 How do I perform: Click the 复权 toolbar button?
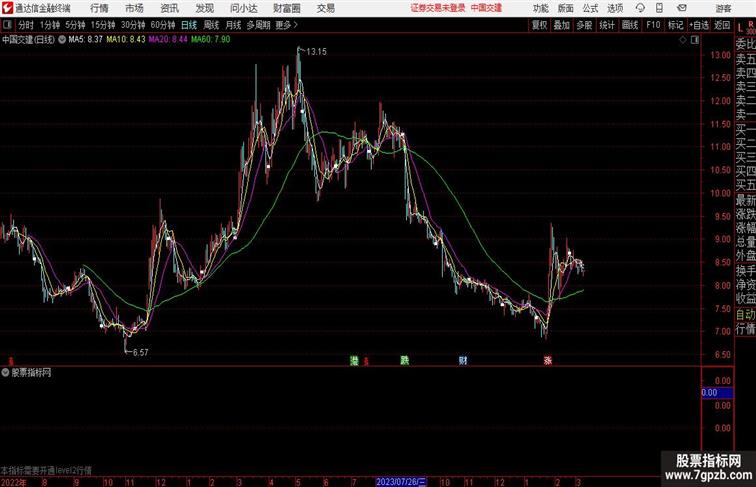pos(540,25)
